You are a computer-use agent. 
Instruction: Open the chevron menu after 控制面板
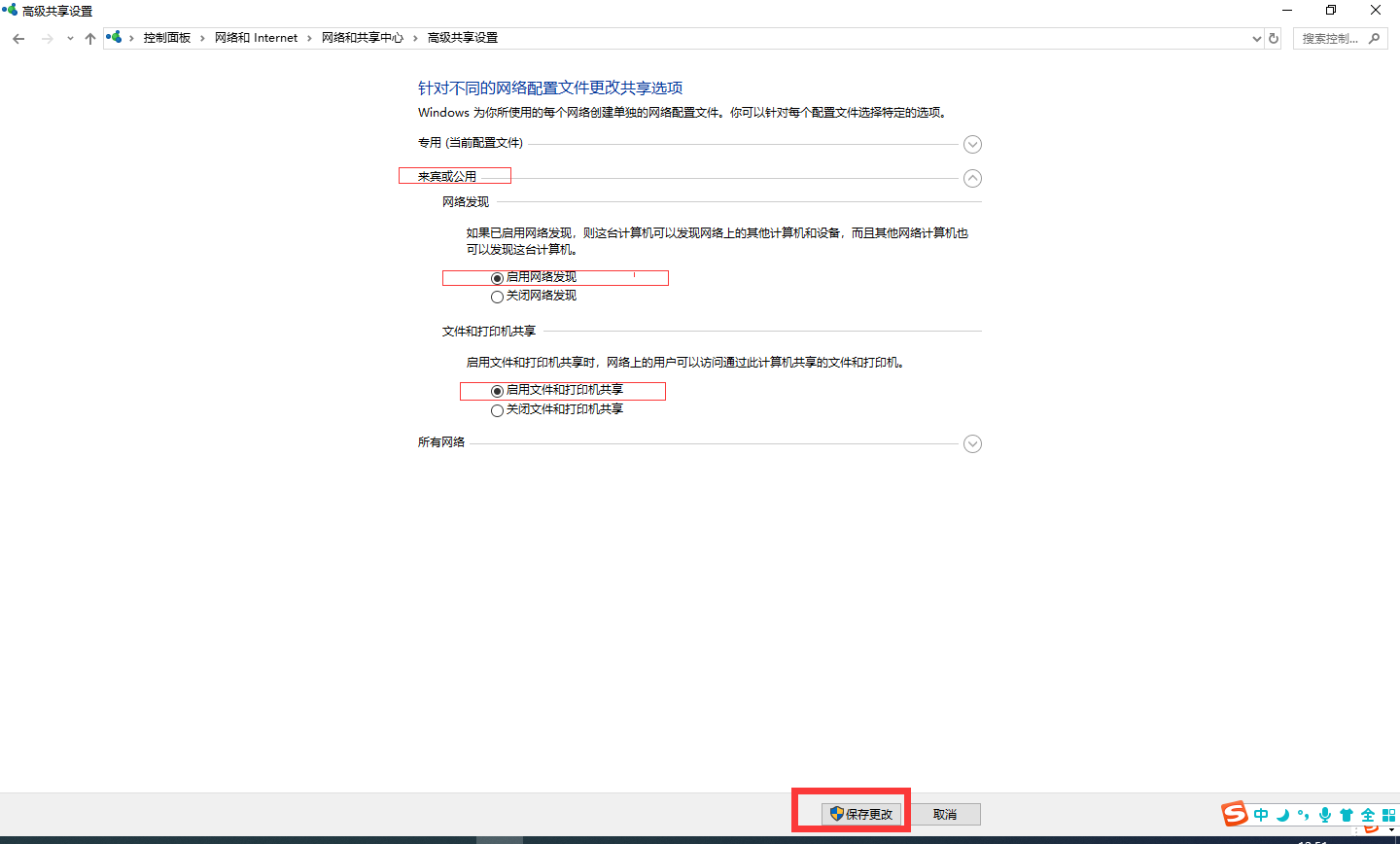203,38
